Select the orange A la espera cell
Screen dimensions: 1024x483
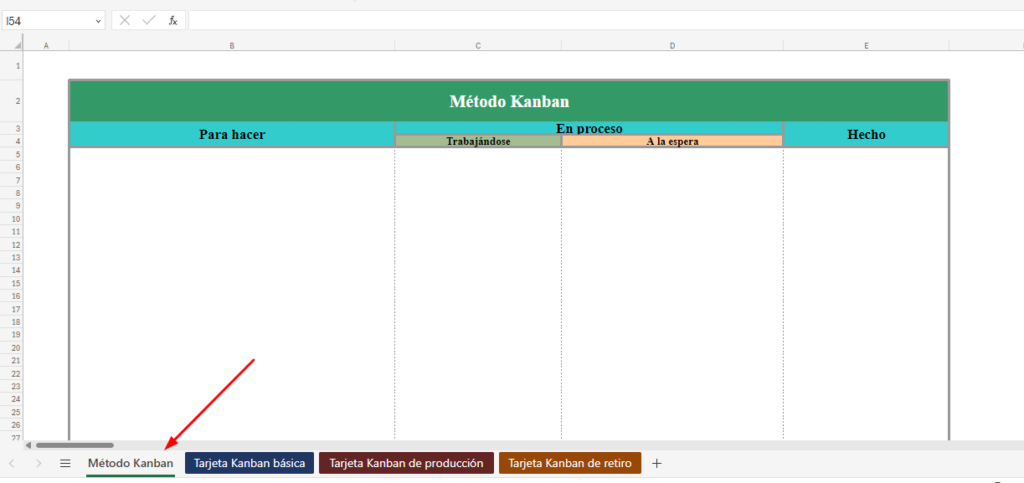point(672,141)
